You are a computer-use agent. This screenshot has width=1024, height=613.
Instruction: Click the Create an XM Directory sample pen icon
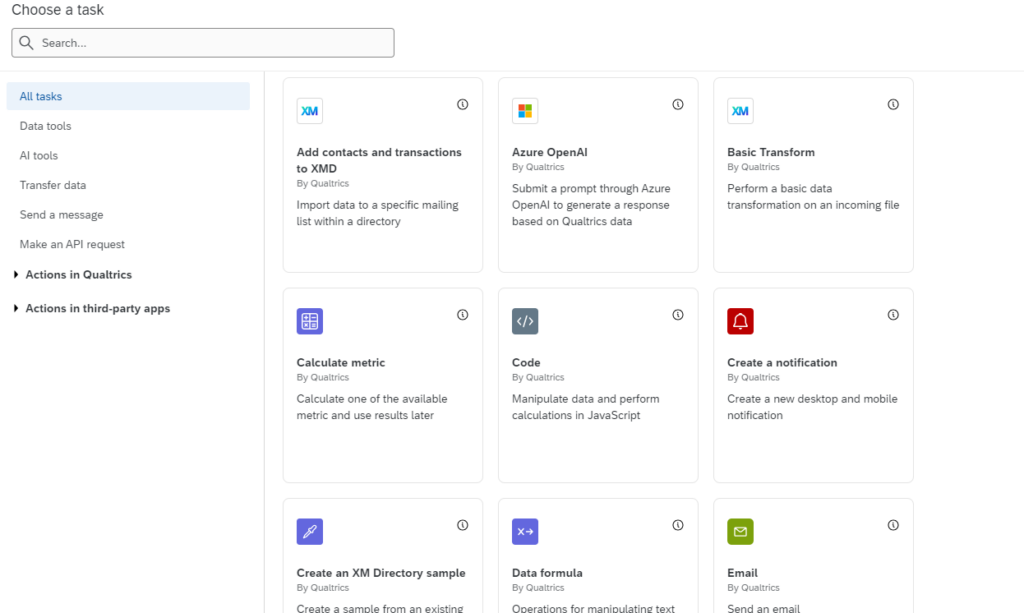(309, 531)
